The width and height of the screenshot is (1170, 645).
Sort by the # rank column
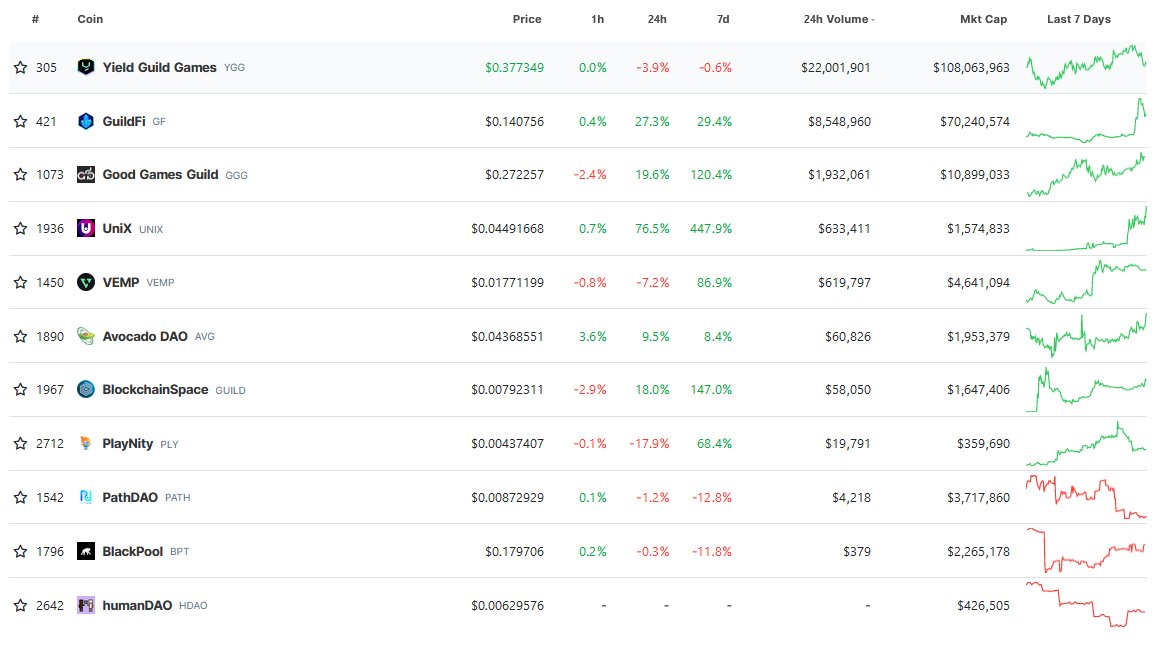pyautogui.click(x=35, y=19)
